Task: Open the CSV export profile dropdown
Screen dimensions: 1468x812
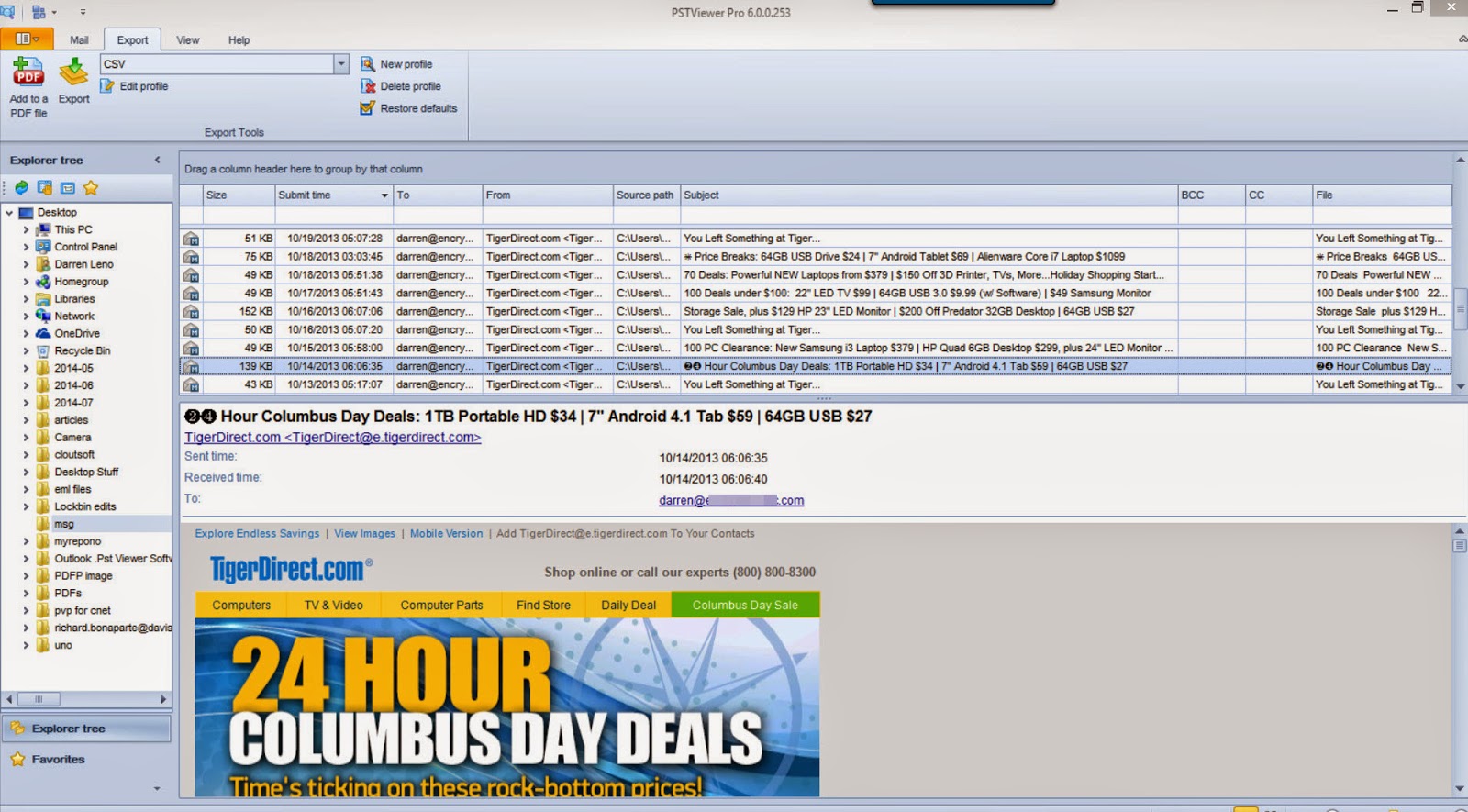Action: (x=341, y=64)
